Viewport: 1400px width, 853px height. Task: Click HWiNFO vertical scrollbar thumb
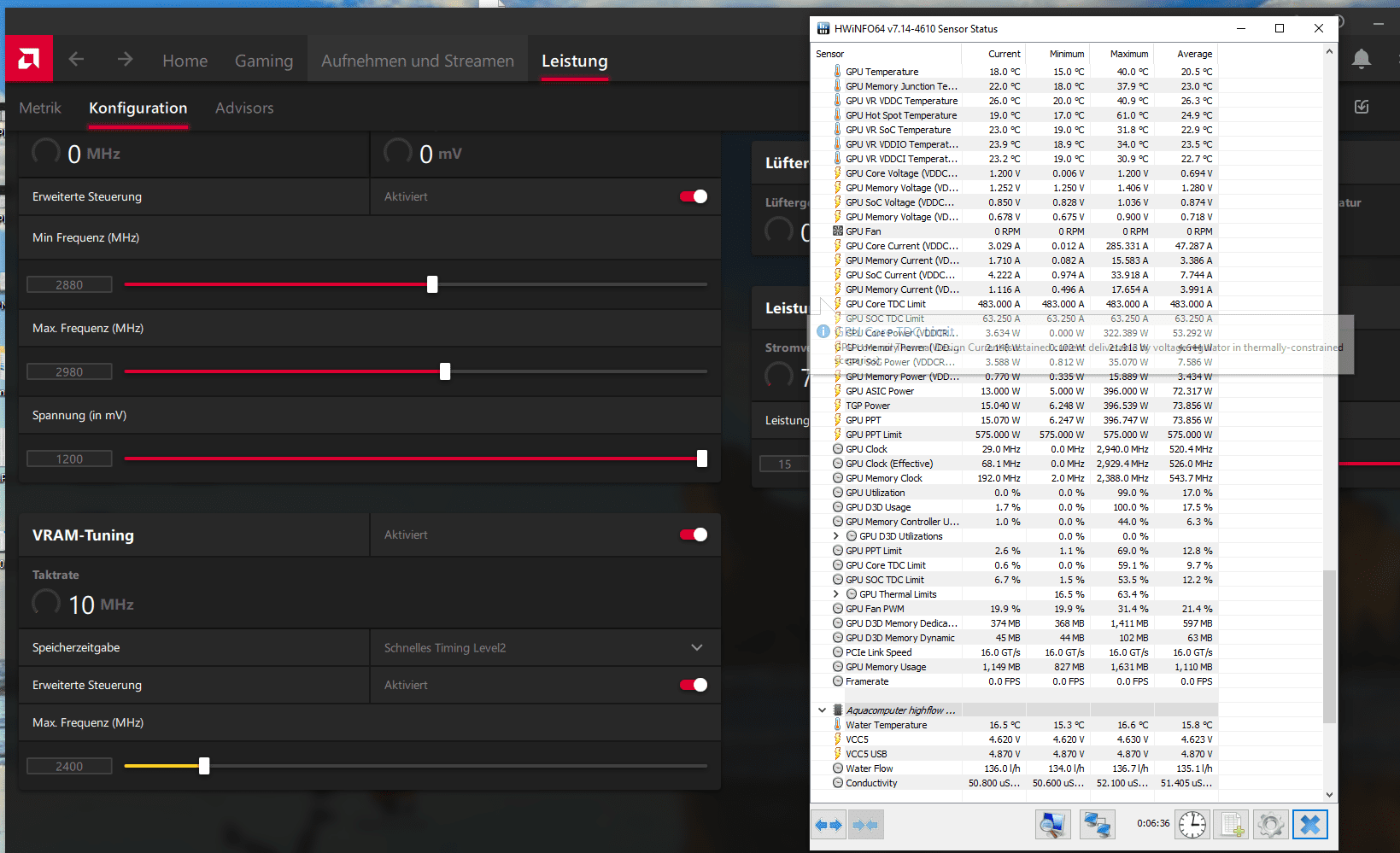click(1329, 646)
